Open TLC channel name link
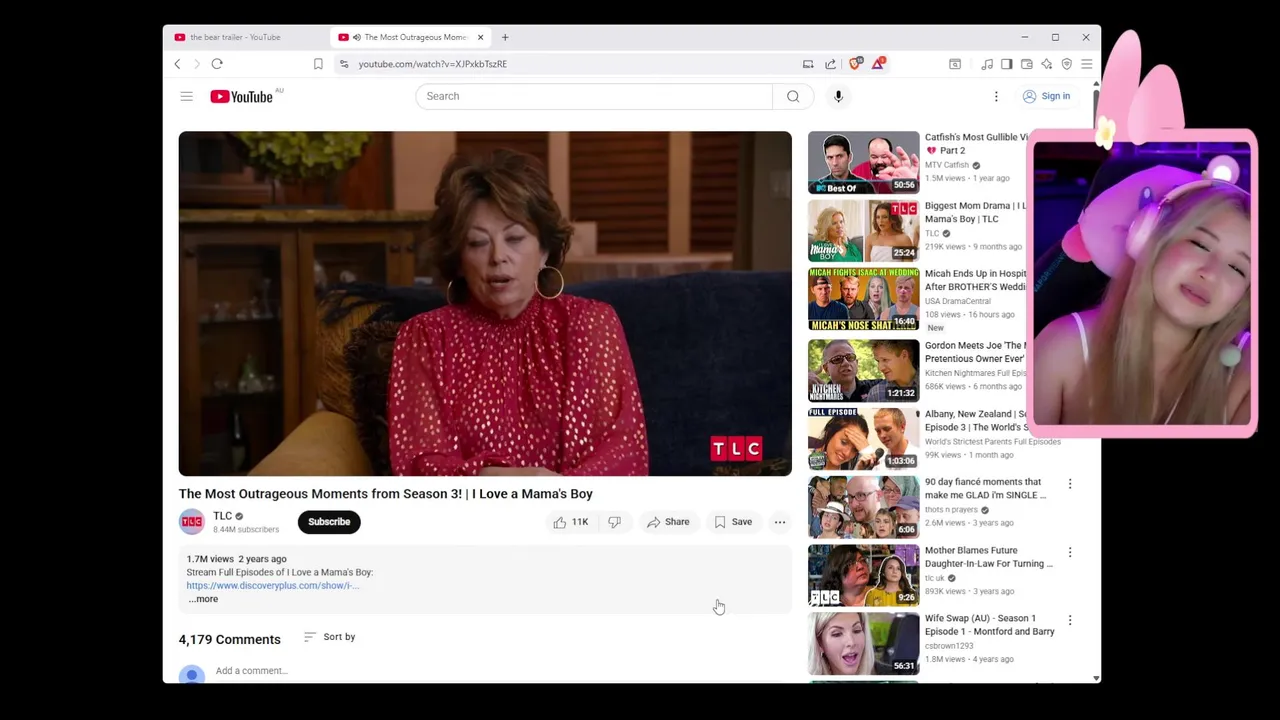 click(x=222, y=516)
